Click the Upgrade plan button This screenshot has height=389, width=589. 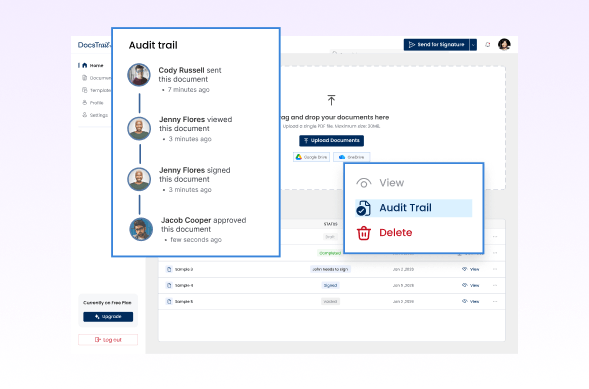[x=108, y=317]
